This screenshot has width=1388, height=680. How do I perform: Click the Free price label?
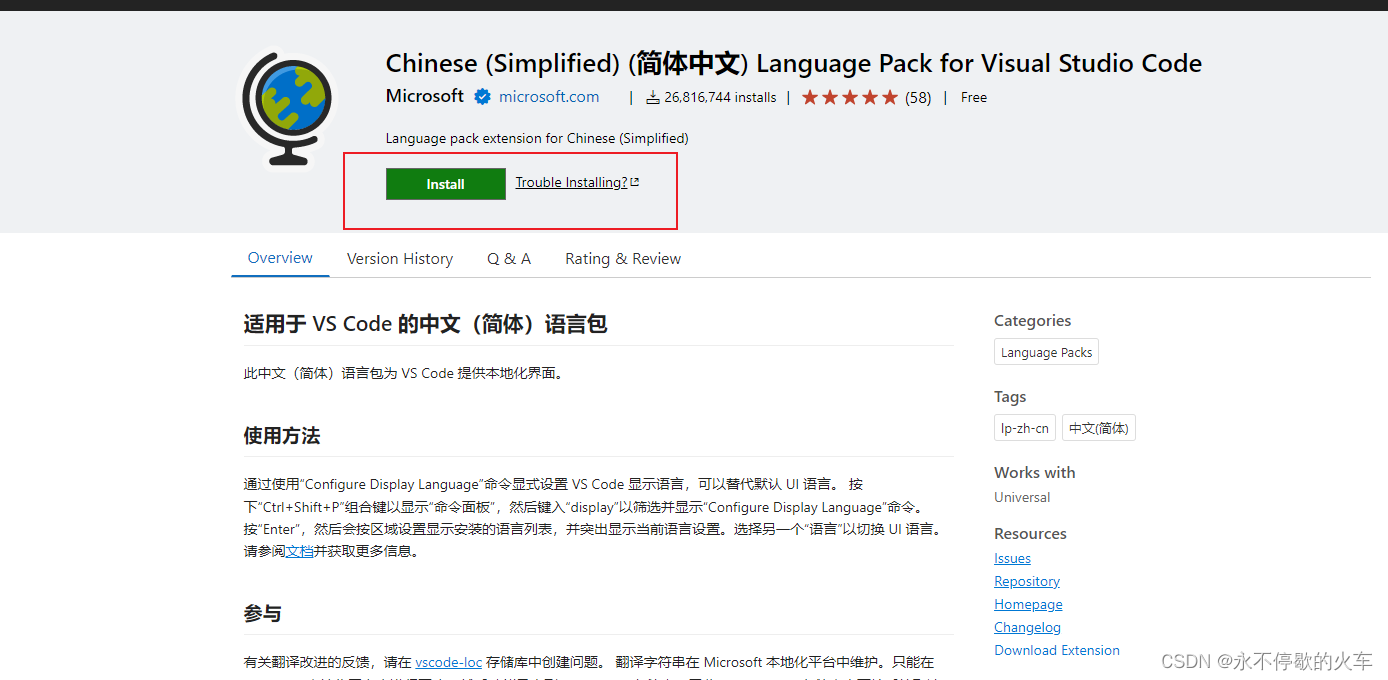(974, 97)
